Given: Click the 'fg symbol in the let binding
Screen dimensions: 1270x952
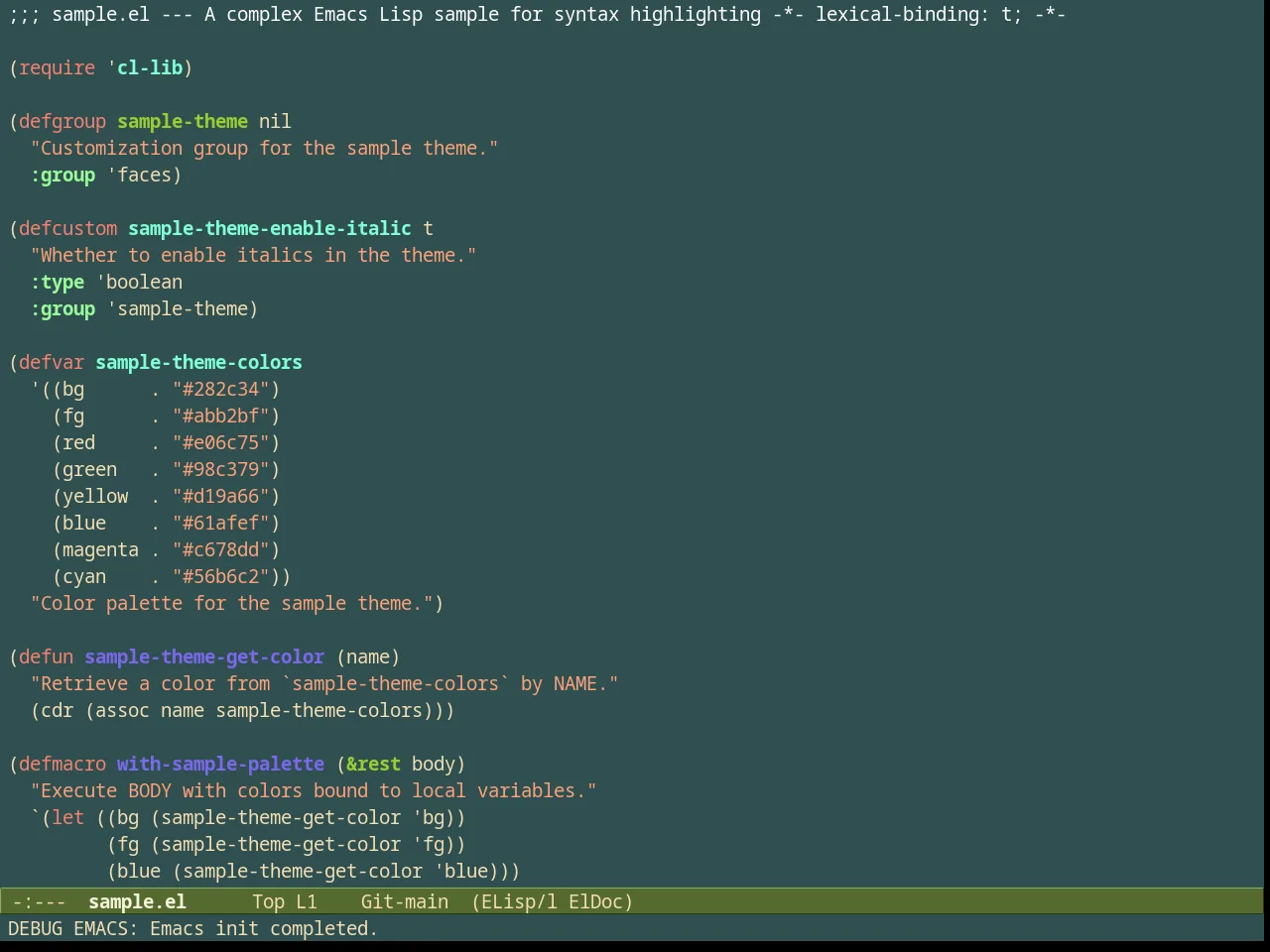Looking at the screenshot, I should [428, 844].
